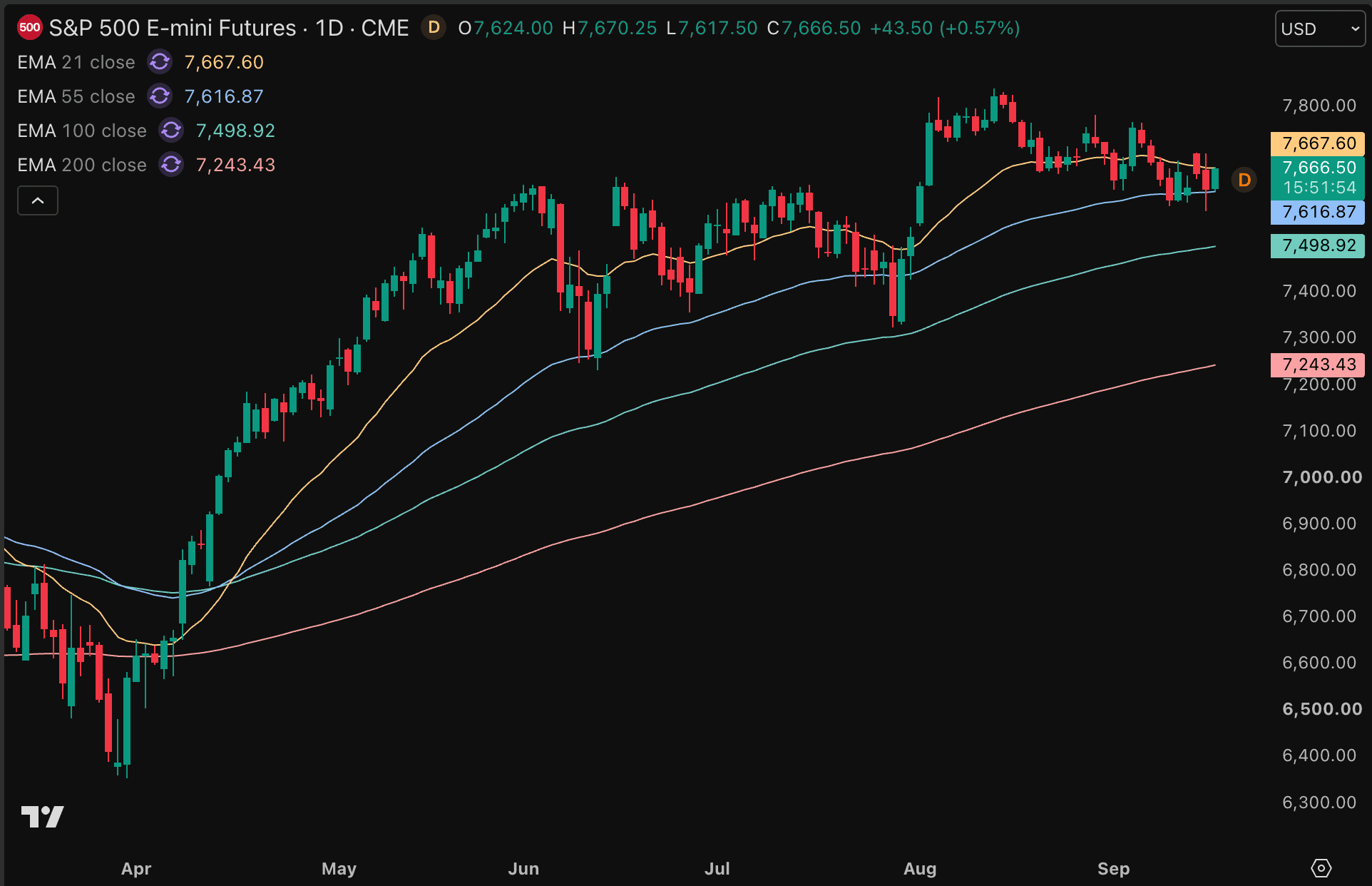Click the Jun label on the time axis

pos(523,868)
